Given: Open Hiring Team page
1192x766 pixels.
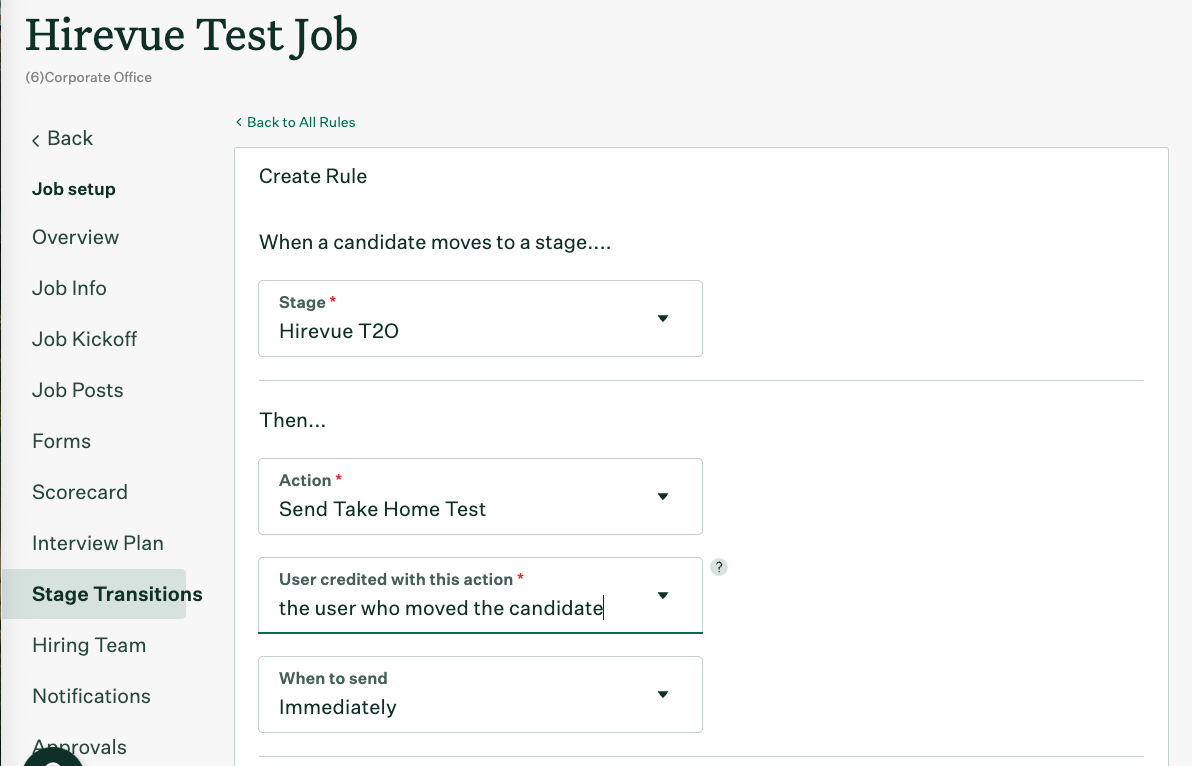Looking at the screenshot, I should coord(89,644).
